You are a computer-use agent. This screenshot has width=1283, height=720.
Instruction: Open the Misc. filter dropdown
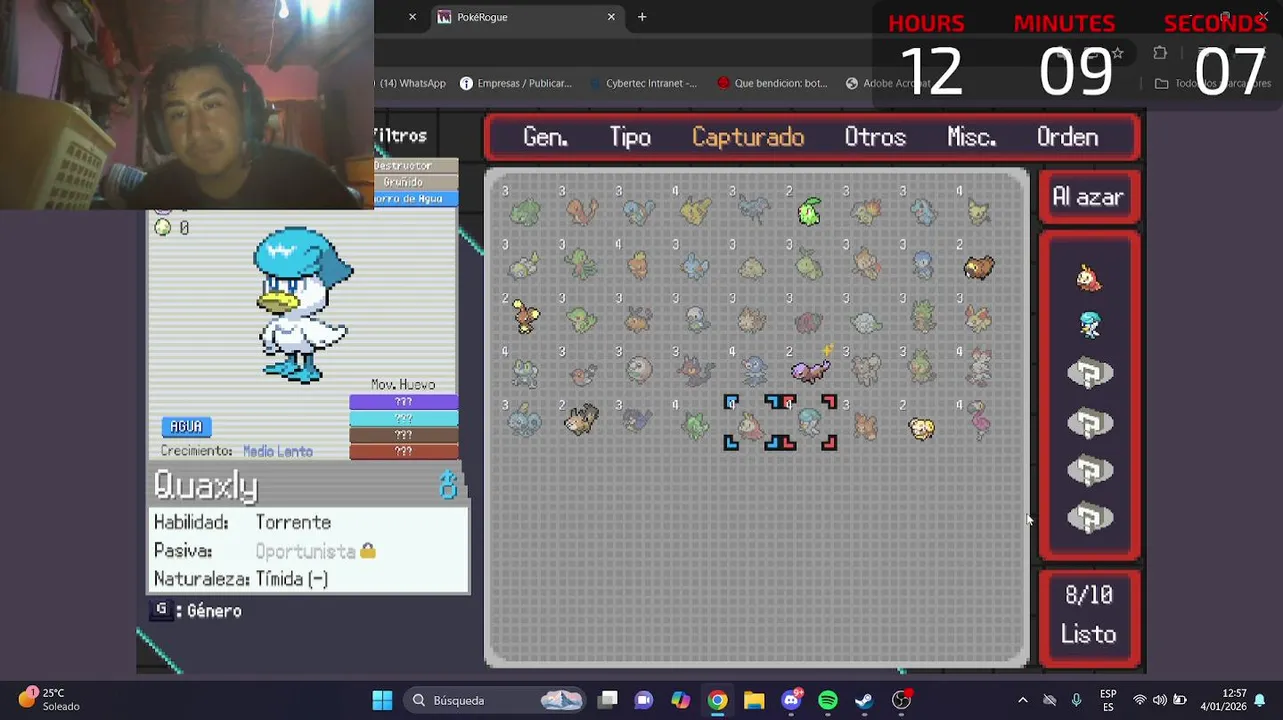[972, 137]
